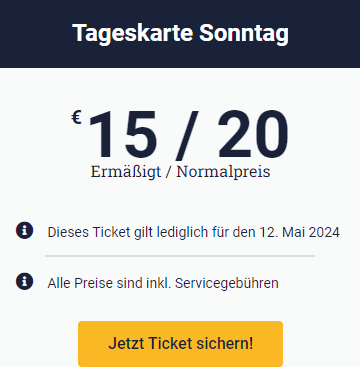Select the reduced price number 15
360x367 pixels.
click(x=122, y=135)
